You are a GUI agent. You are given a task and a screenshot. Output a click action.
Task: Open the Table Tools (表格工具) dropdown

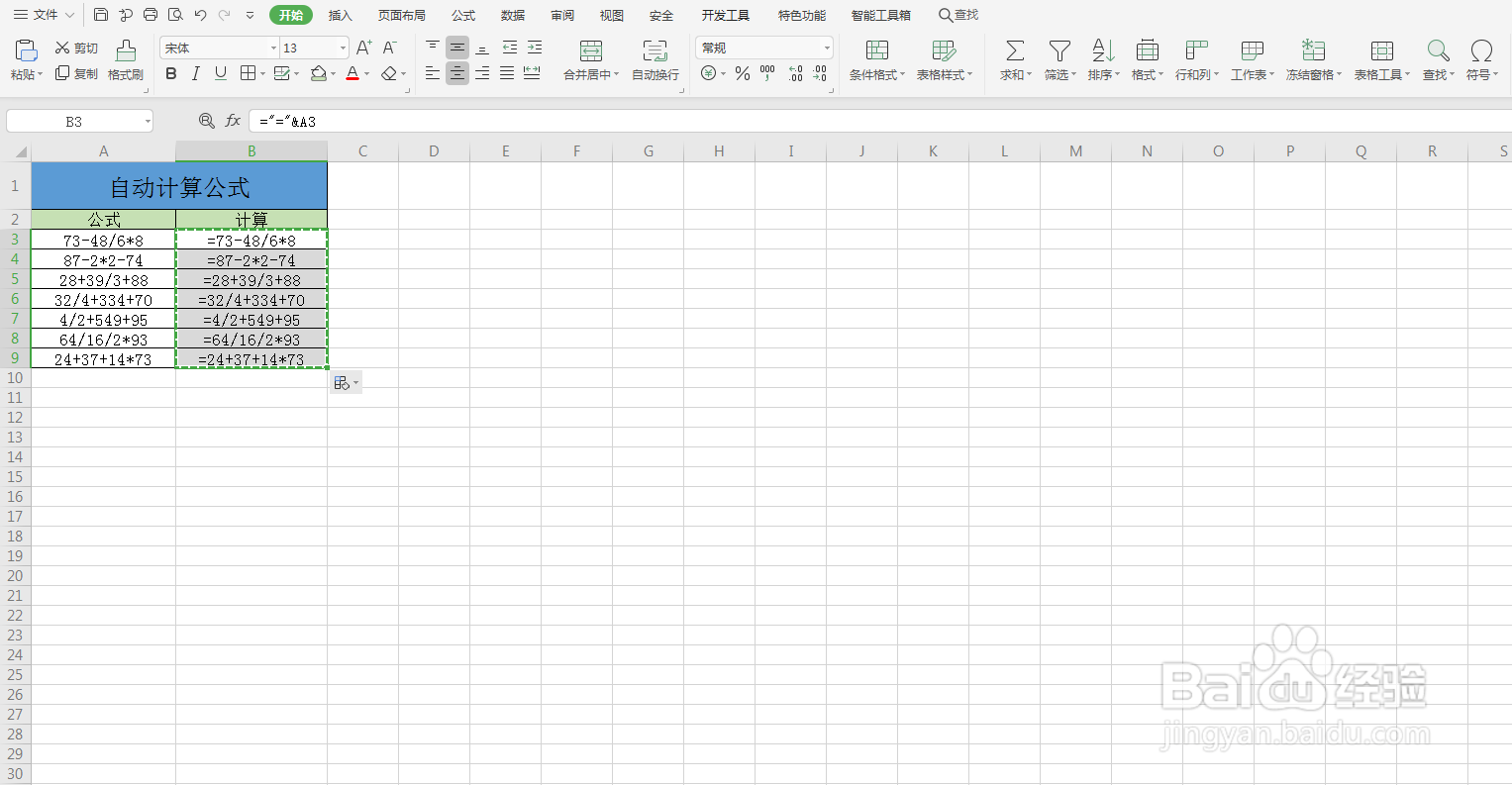point(1382,74)
